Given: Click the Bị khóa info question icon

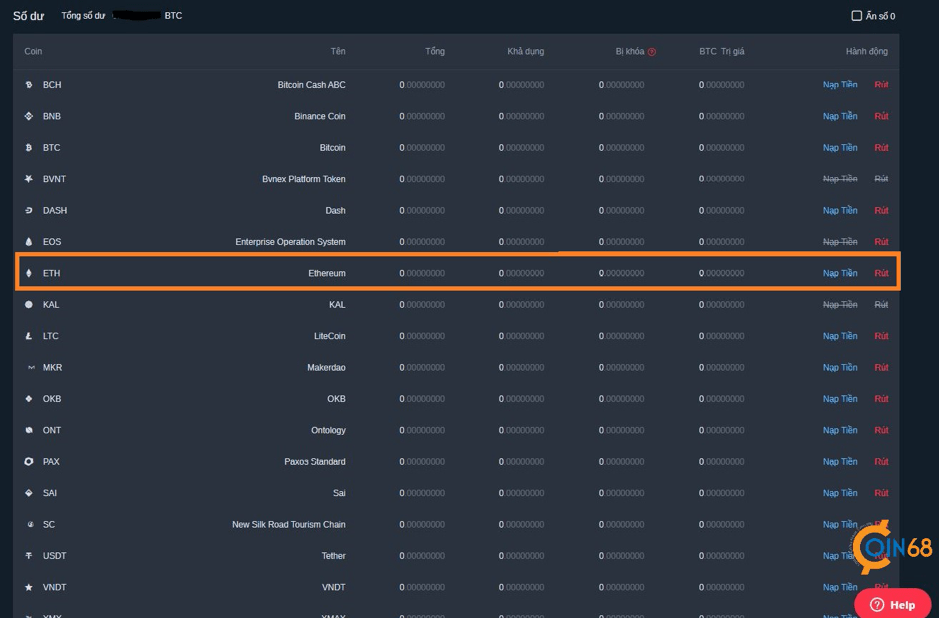Looking at the screenshot, I should [652, 52].
